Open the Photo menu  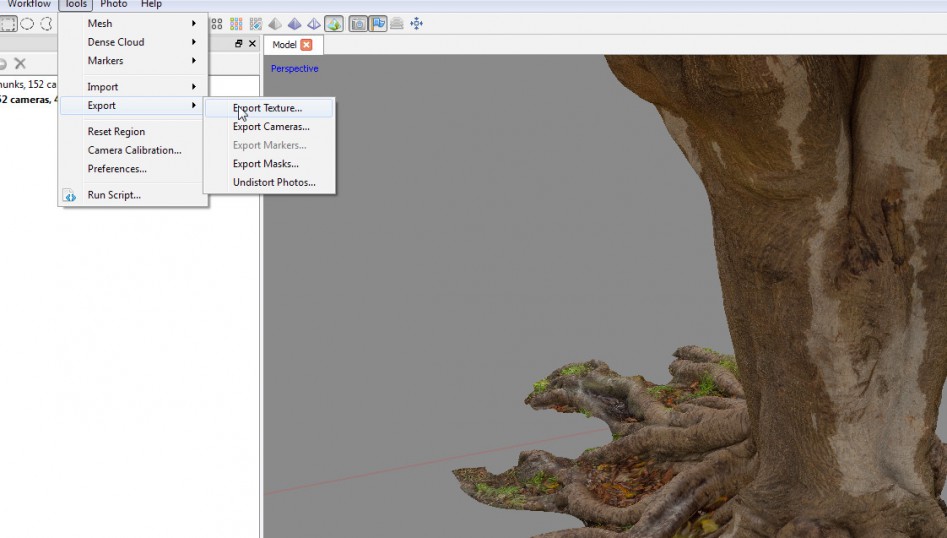[x=114, y=4]
